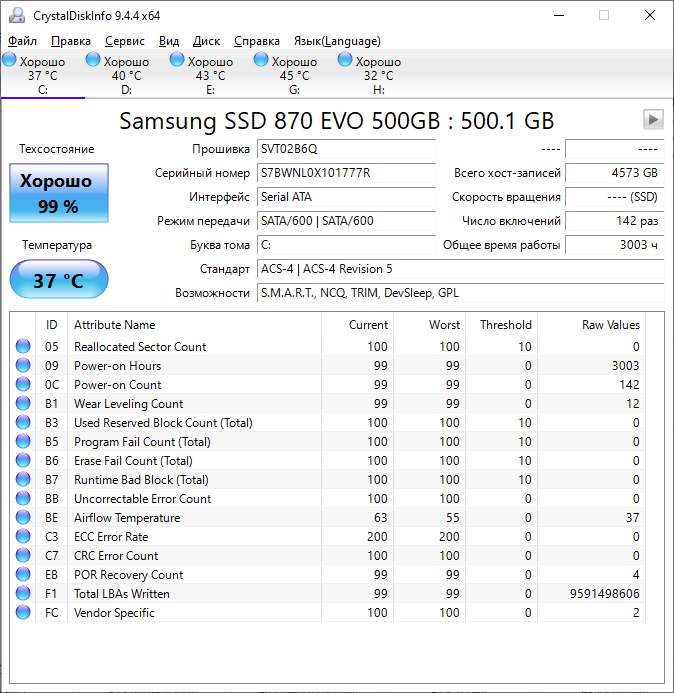Select the status orb for Airflow Temperature
Screen dimensions: 674x693
23,518
